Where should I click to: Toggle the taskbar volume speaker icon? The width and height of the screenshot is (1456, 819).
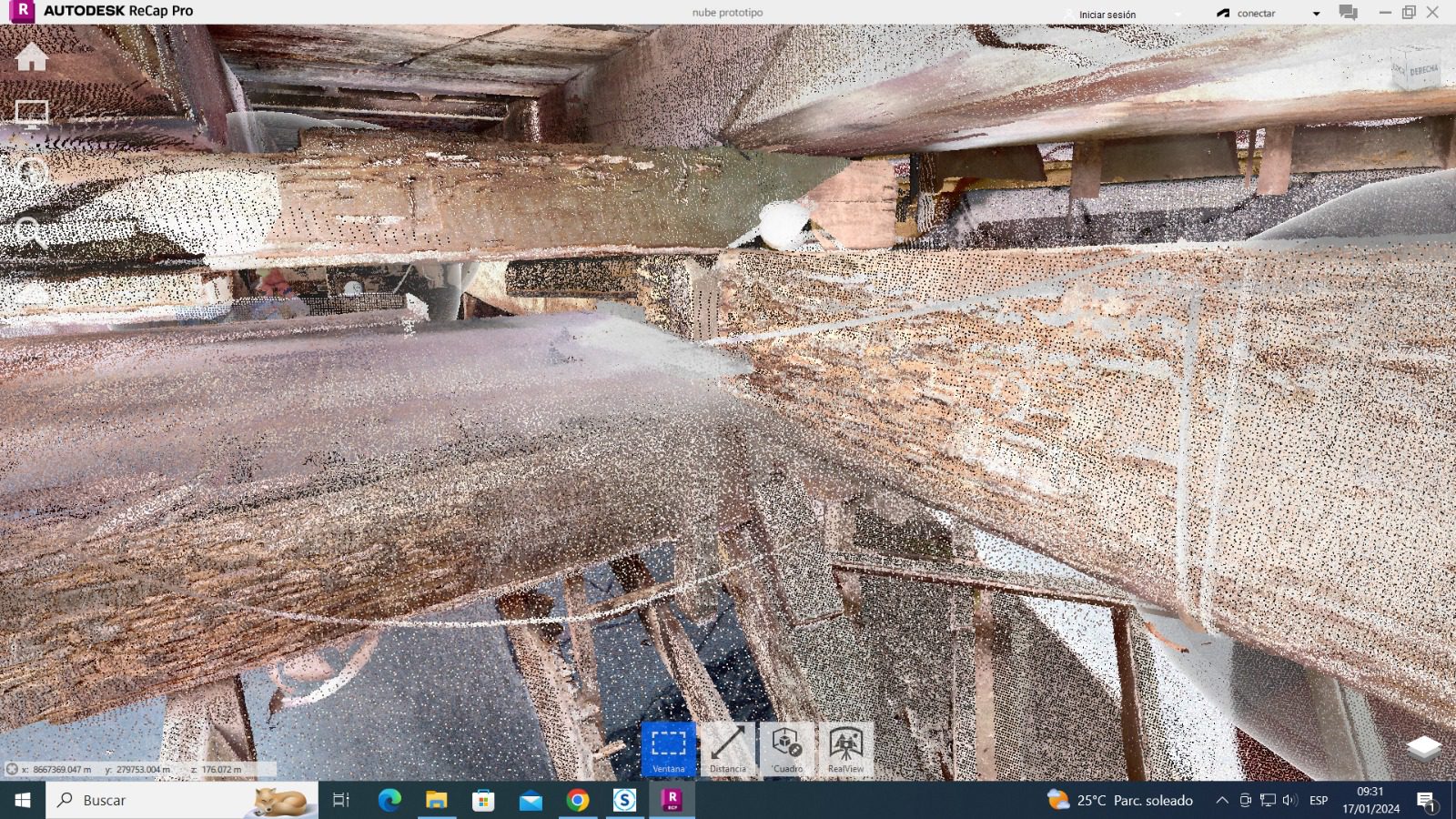click(1289, 801)
